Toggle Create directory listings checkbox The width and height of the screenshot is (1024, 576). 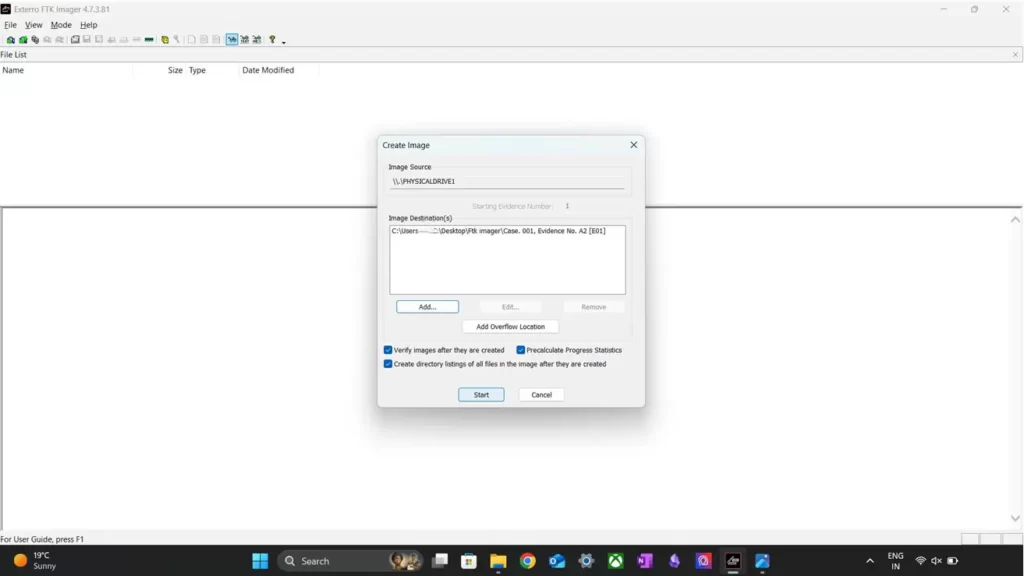(x=388, y=364)
